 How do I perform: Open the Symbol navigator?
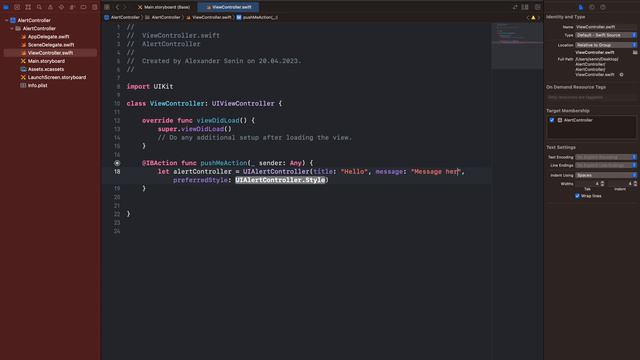point(28,7)
